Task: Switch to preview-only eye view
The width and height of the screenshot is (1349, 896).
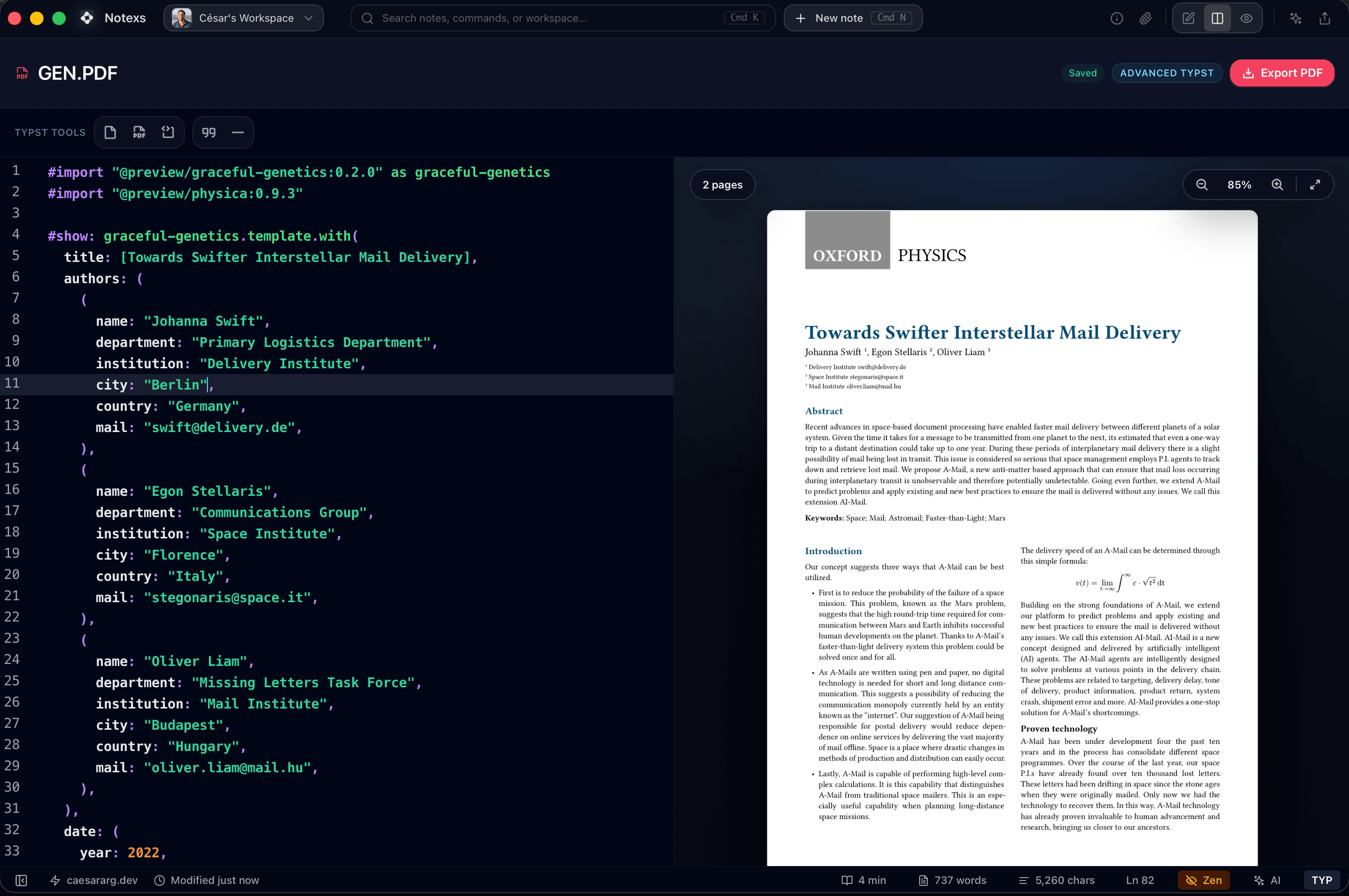Action: click(1246, 18)
